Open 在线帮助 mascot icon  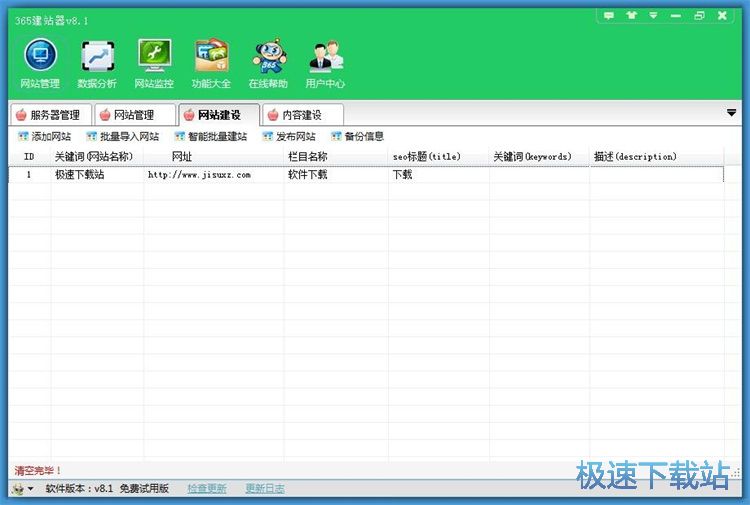[268, 64]
